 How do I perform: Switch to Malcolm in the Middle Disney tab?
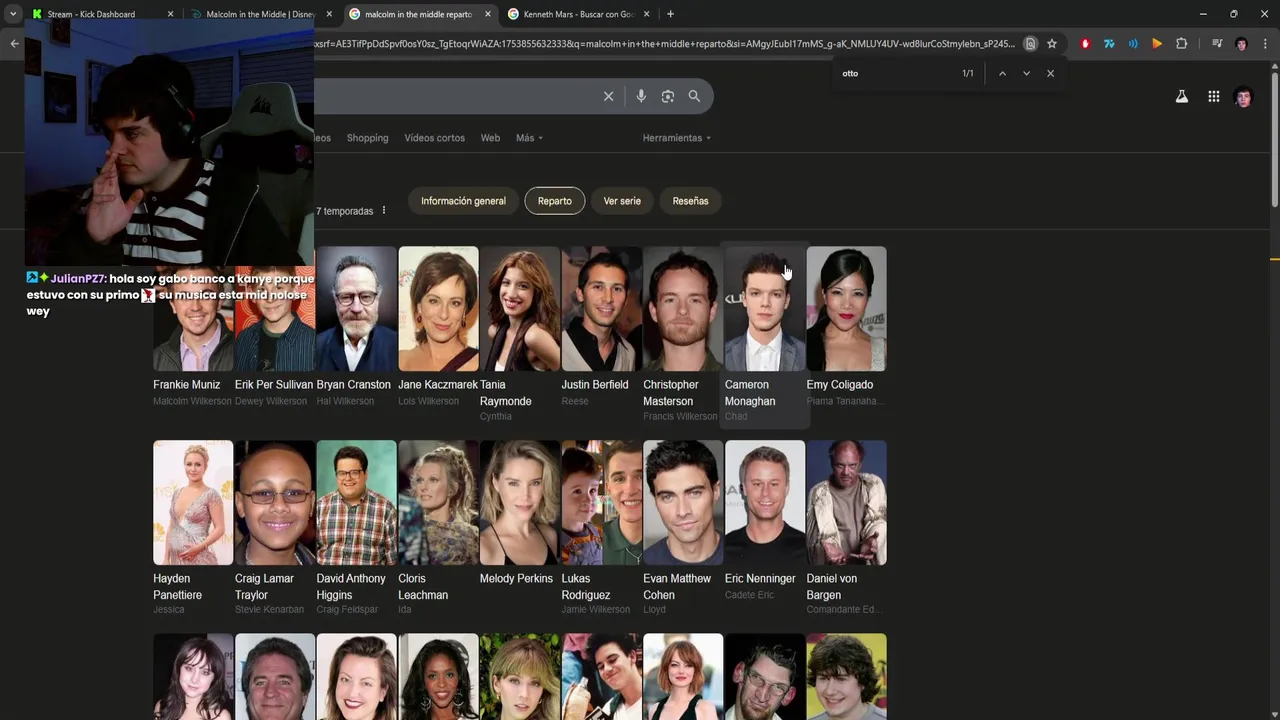click(261, 14)
